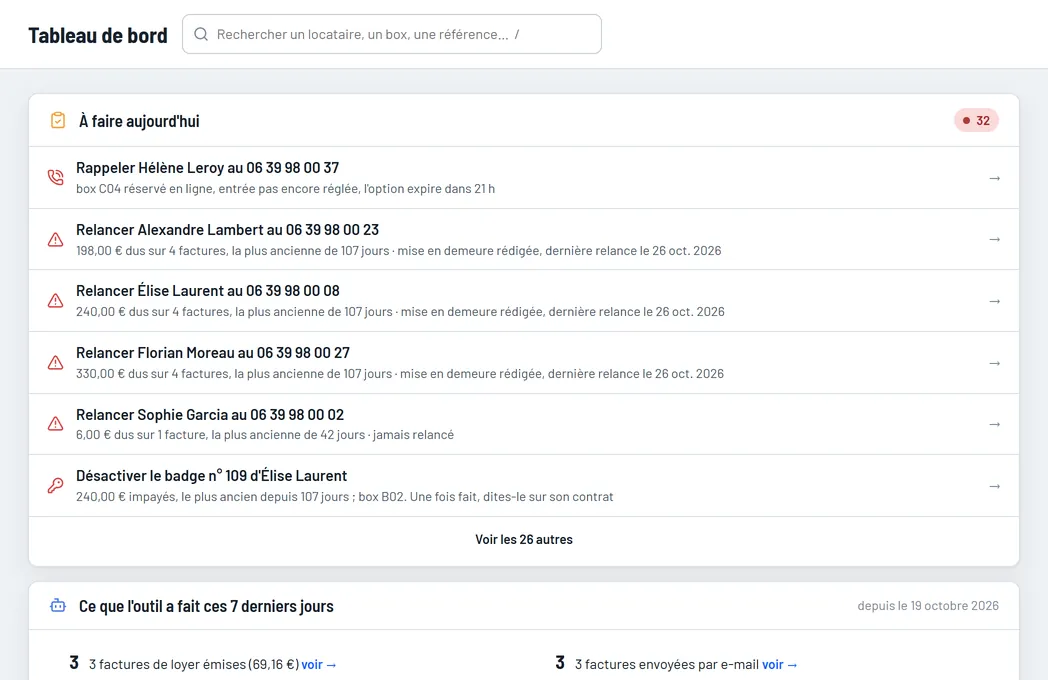This screenshot has height=680, width=1048.
Task: Click voir link for factures envoyées par e-mail
Action: (x=779, y=665)
